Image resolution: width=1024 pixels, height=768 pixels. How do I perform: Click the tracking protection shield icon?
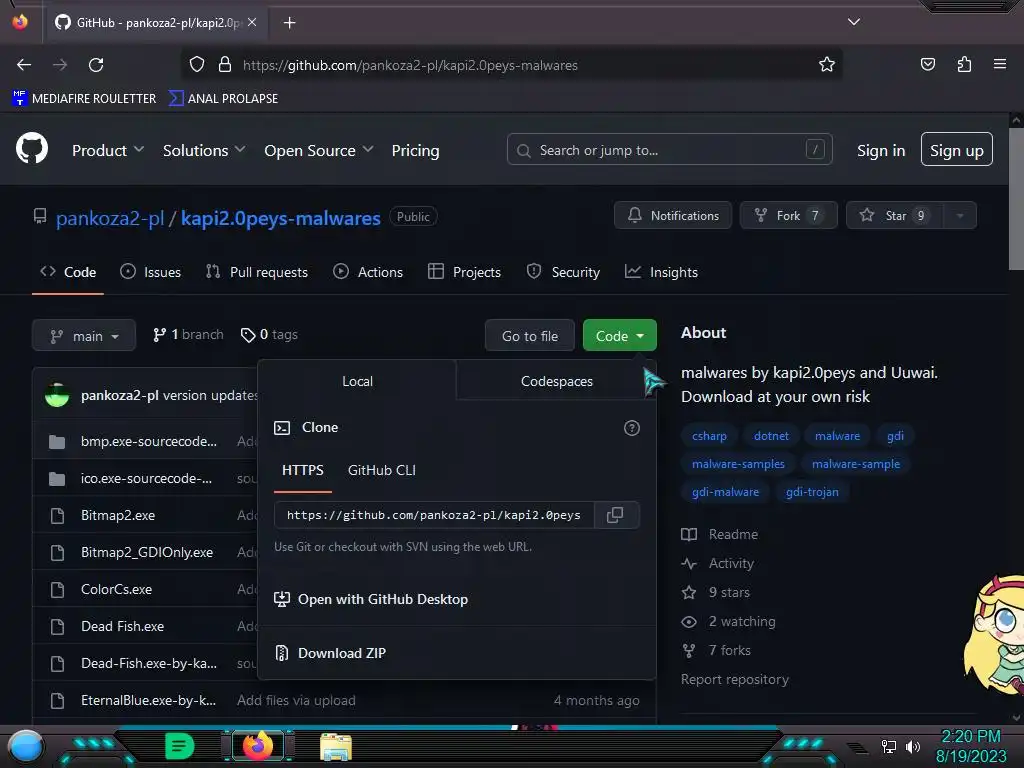pyautogui.click(x=197, y=65)
